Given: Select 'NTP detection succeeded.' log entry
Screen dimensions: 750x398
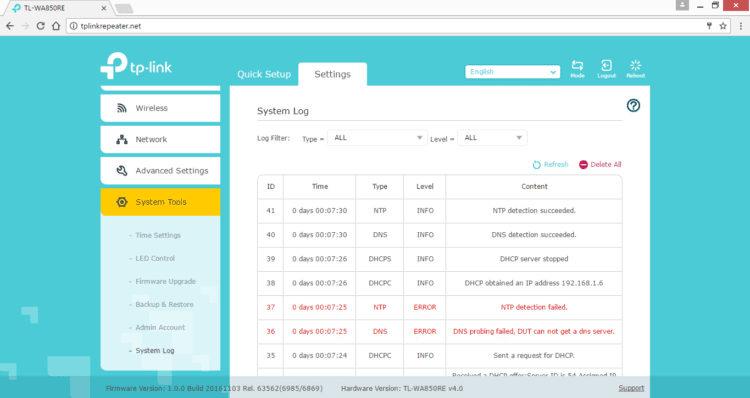Looking at the screenshot, I should (x=534, y=210).
